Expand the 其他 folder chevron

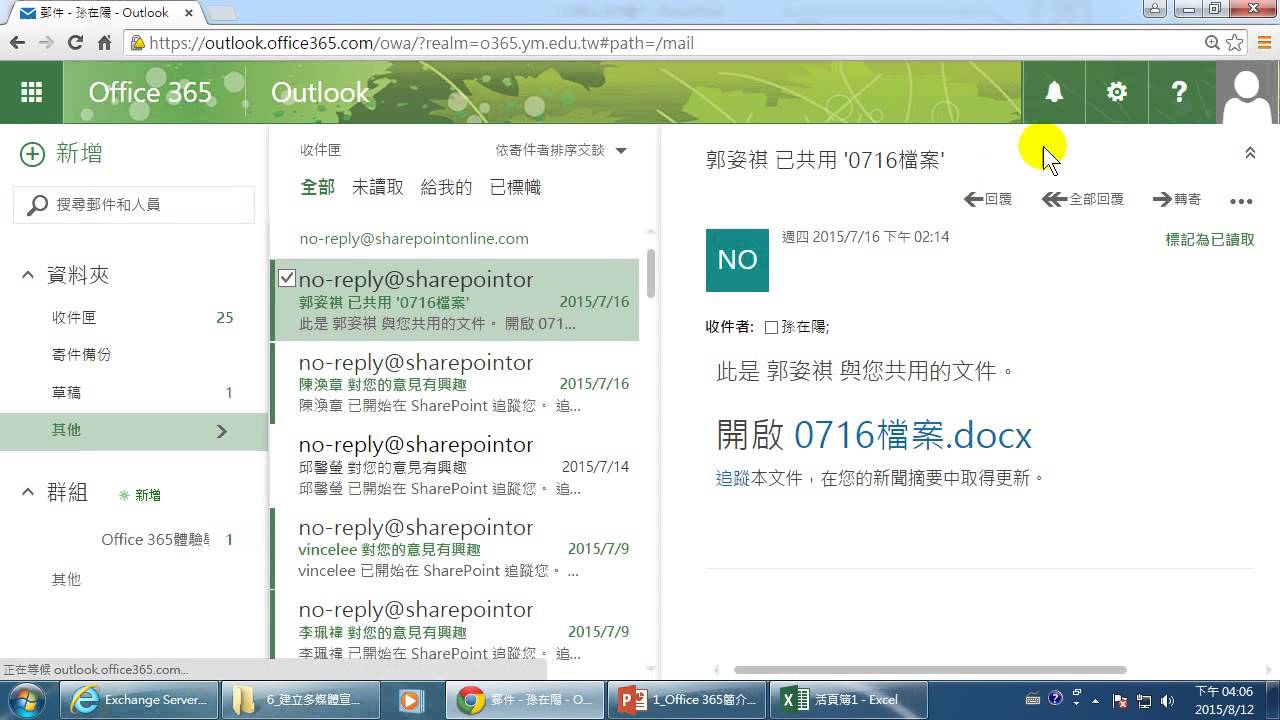222,431
